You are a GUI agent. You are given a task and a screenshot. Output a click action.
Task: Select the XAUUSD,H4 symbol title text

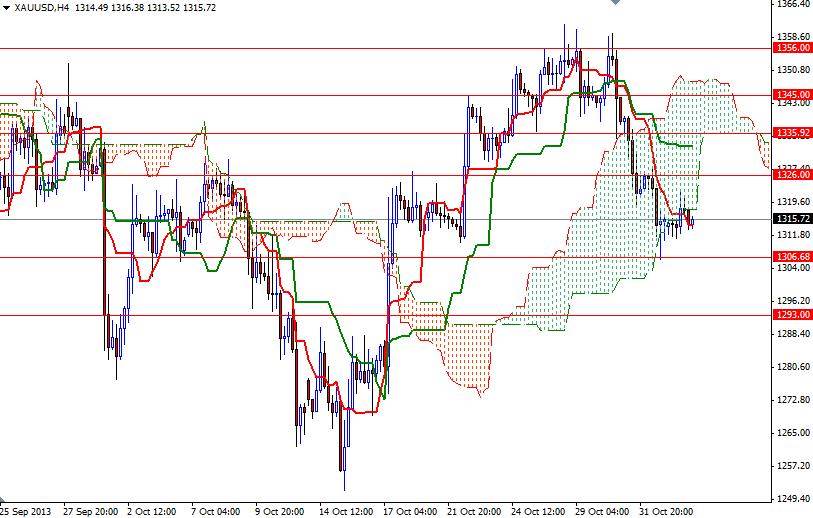43,8
